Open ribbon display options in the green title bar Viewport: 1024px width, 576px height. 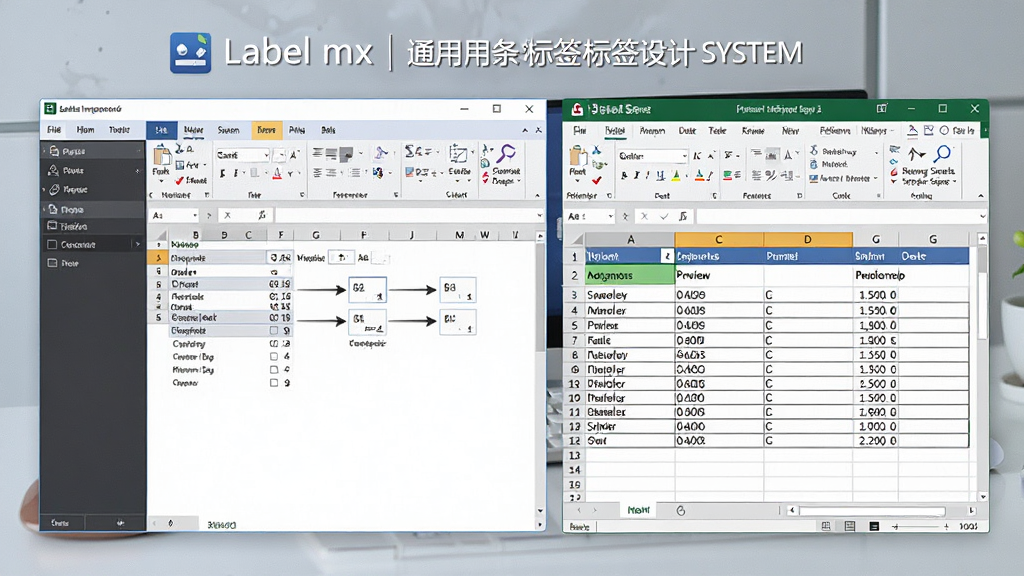[882, 108]
